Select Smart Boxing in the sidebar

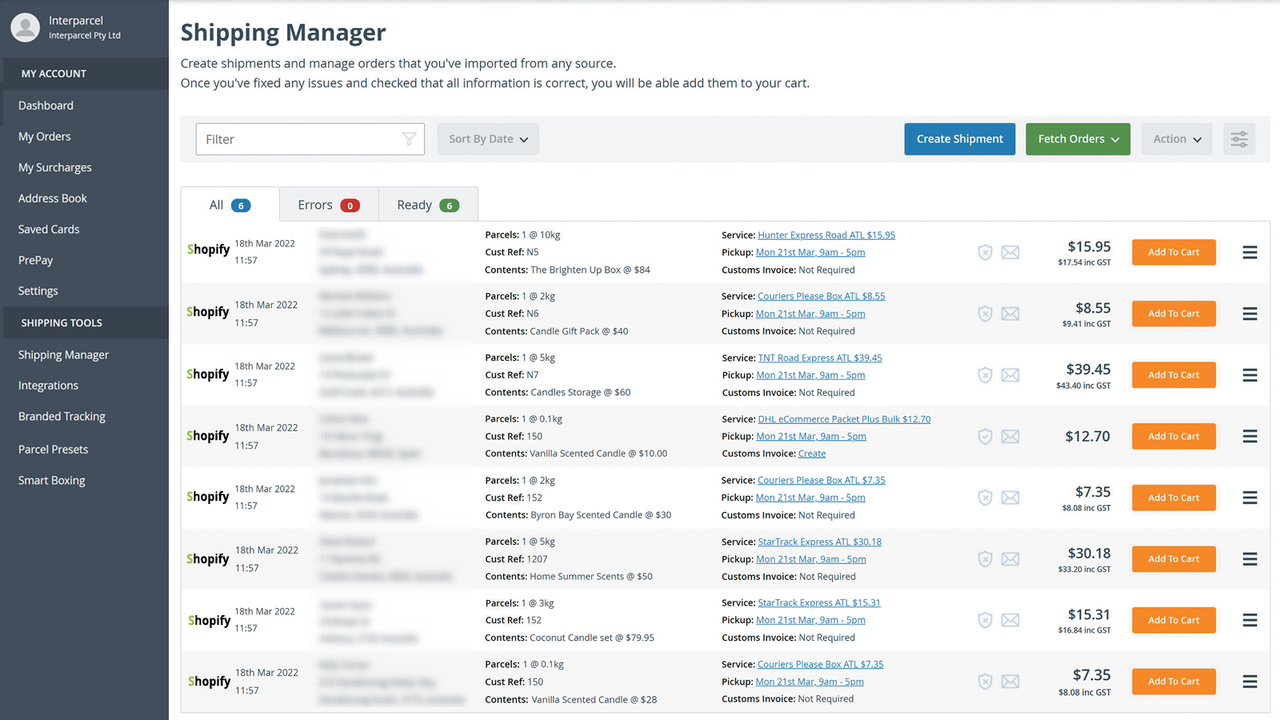(51, 480)
